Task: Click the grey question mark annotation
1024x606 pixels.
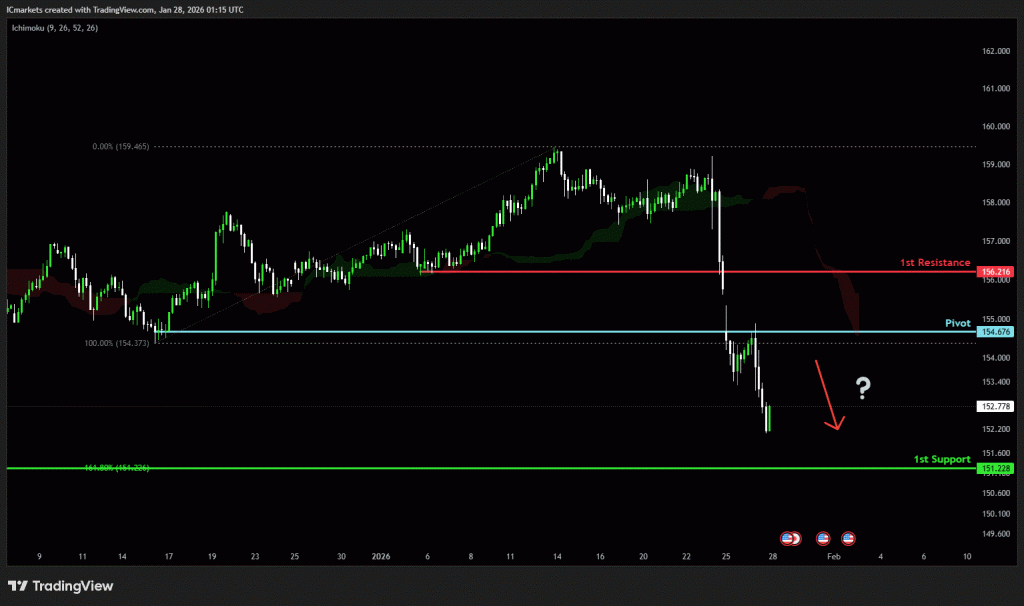Action: [x=862, y=389]
